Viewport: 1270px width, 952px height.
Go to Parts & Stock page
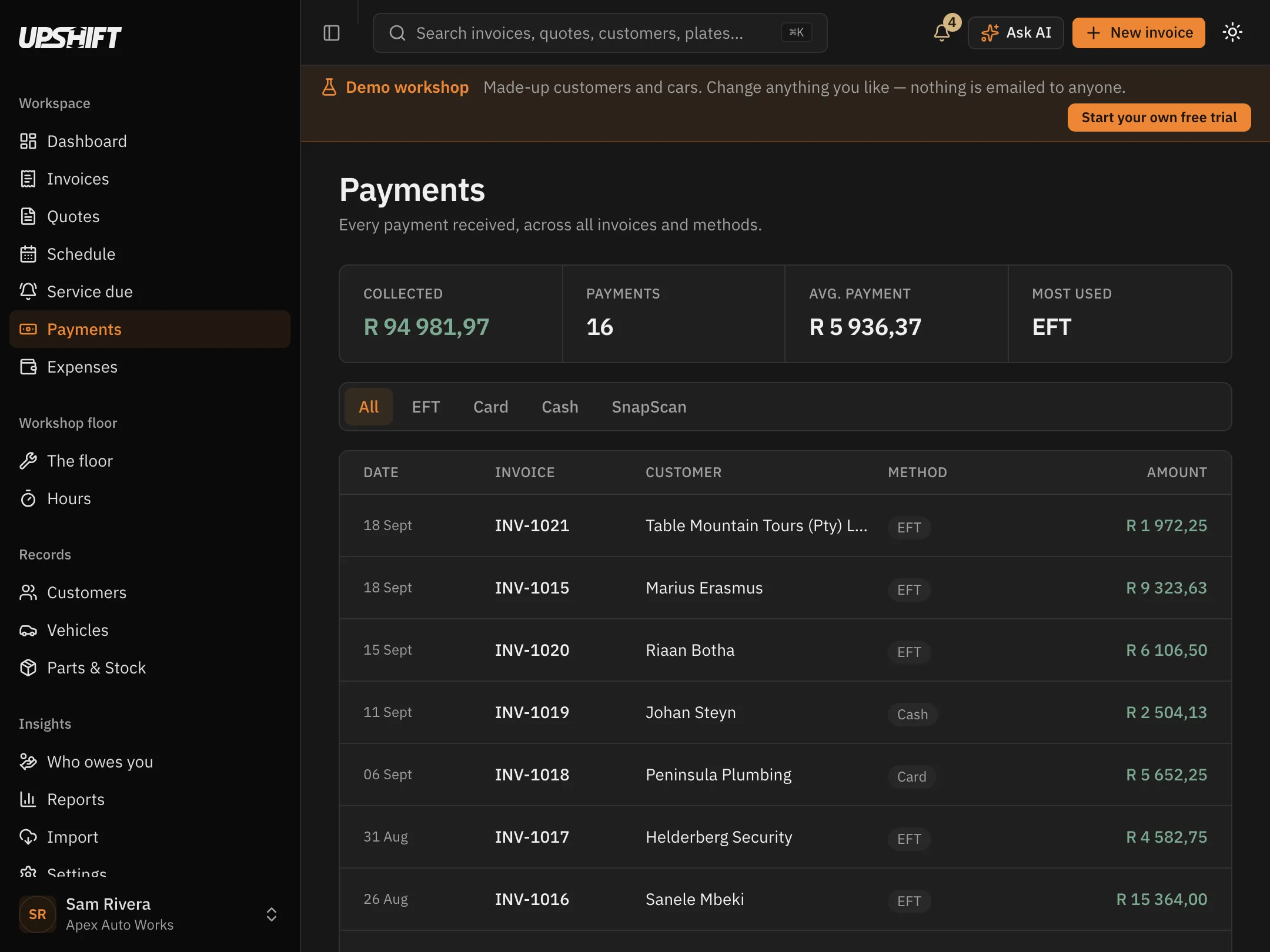[x=150, y=668]
